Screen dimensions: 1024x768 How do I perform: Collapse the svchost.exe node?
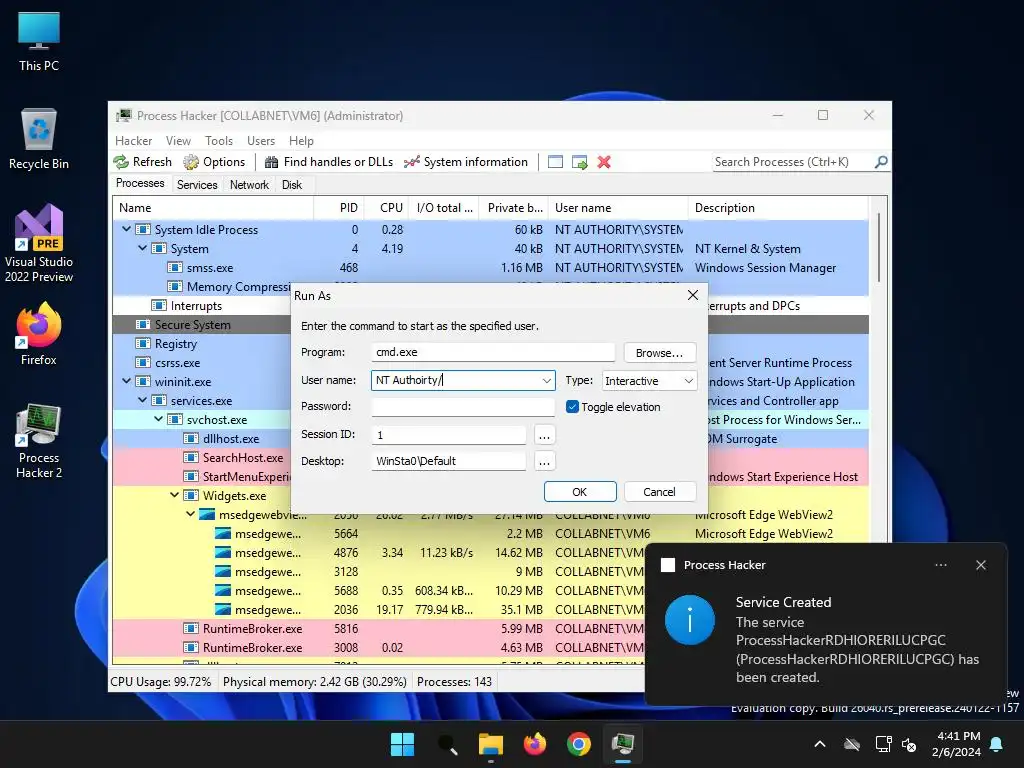(159, 419)
